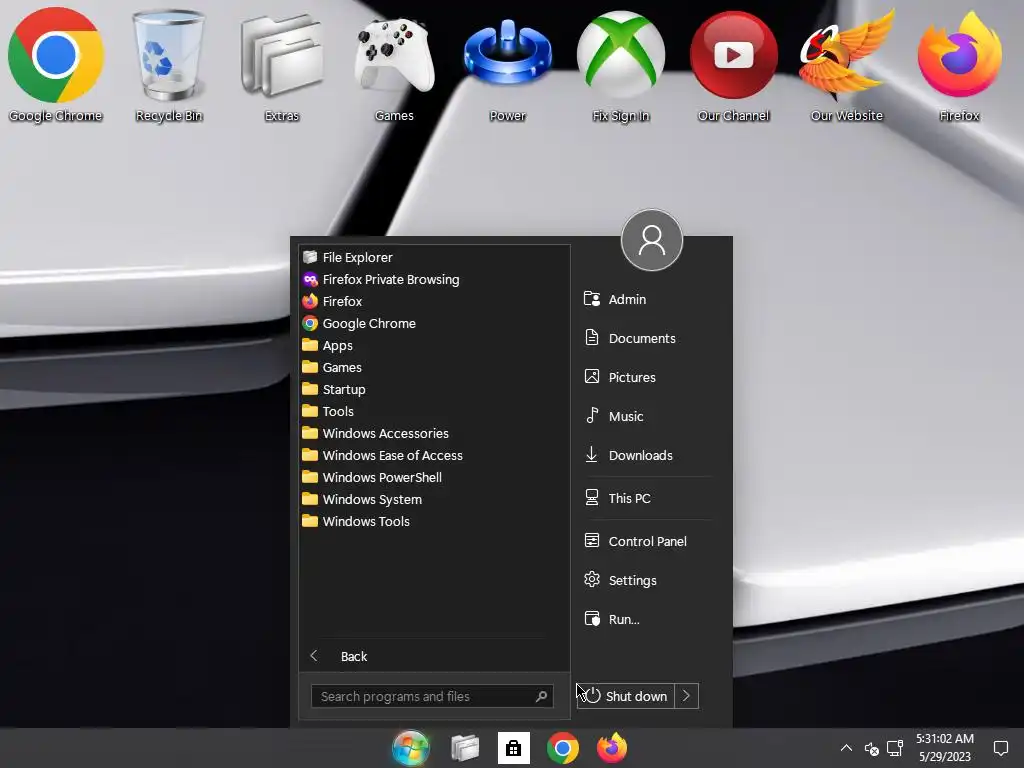Open the Google Chrome desktop shortcut
Image resolution: width=1024 pixels, height=768 pixels.
point(56,65)
